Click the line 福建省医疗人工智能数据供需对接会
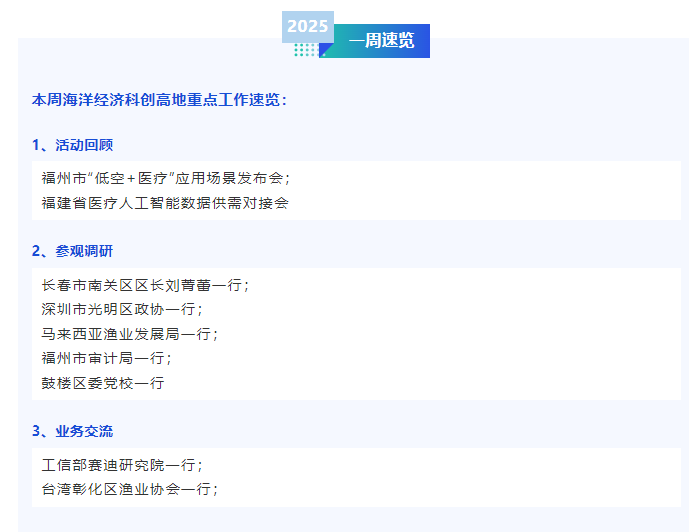 pos(165,203)
